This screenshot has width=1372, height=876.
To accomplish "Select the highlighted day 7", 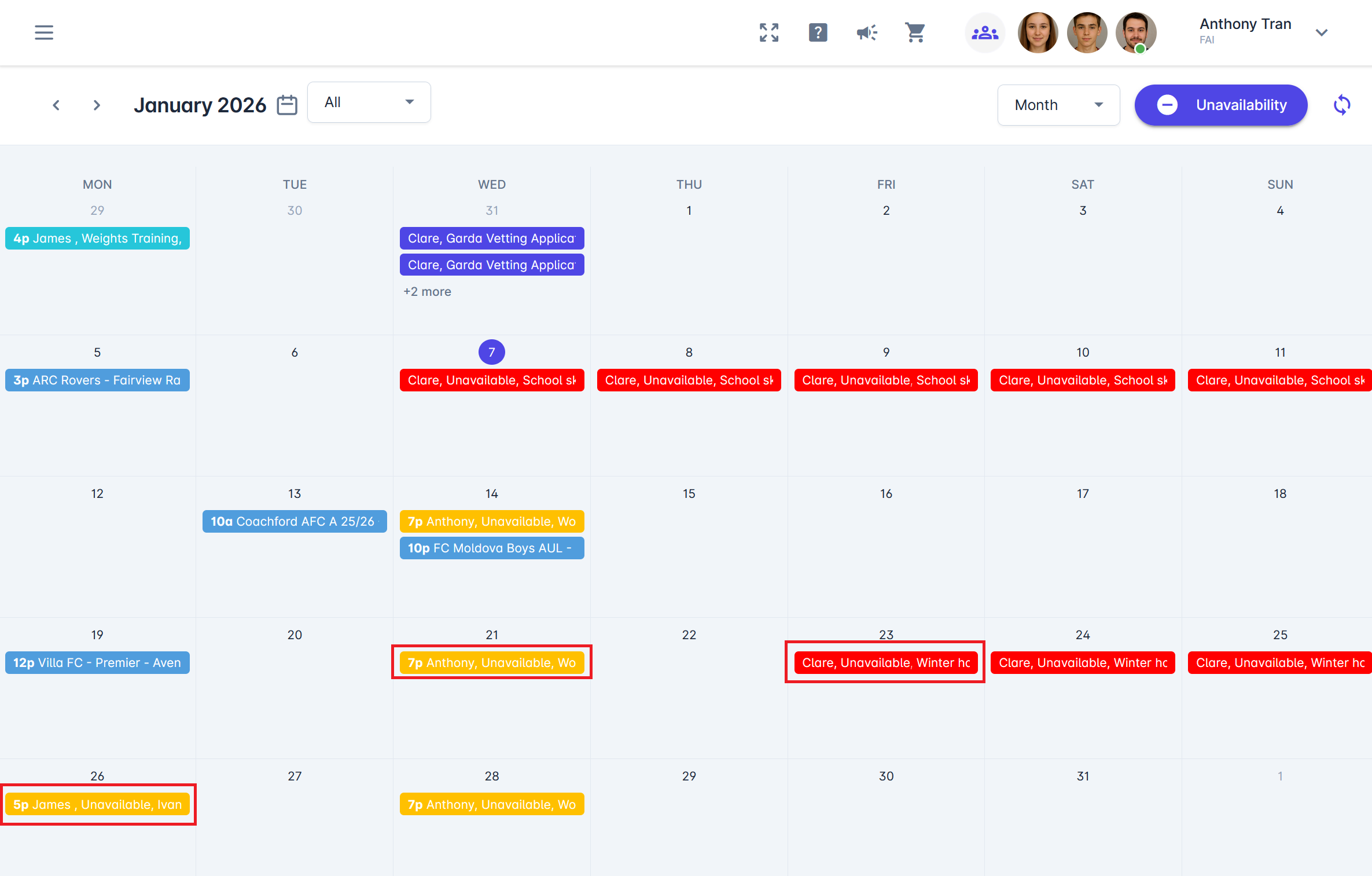I will click(491, 352).
